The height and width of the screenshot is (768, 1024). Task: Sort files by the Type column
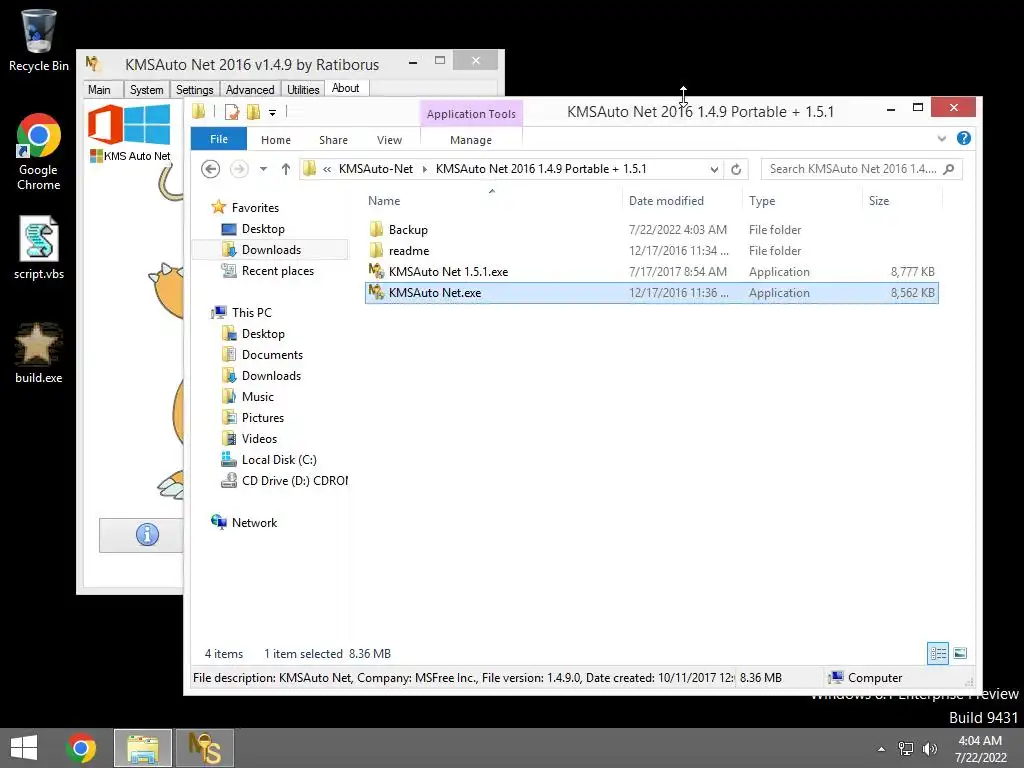pyautogui.click(x=802, y=200)
